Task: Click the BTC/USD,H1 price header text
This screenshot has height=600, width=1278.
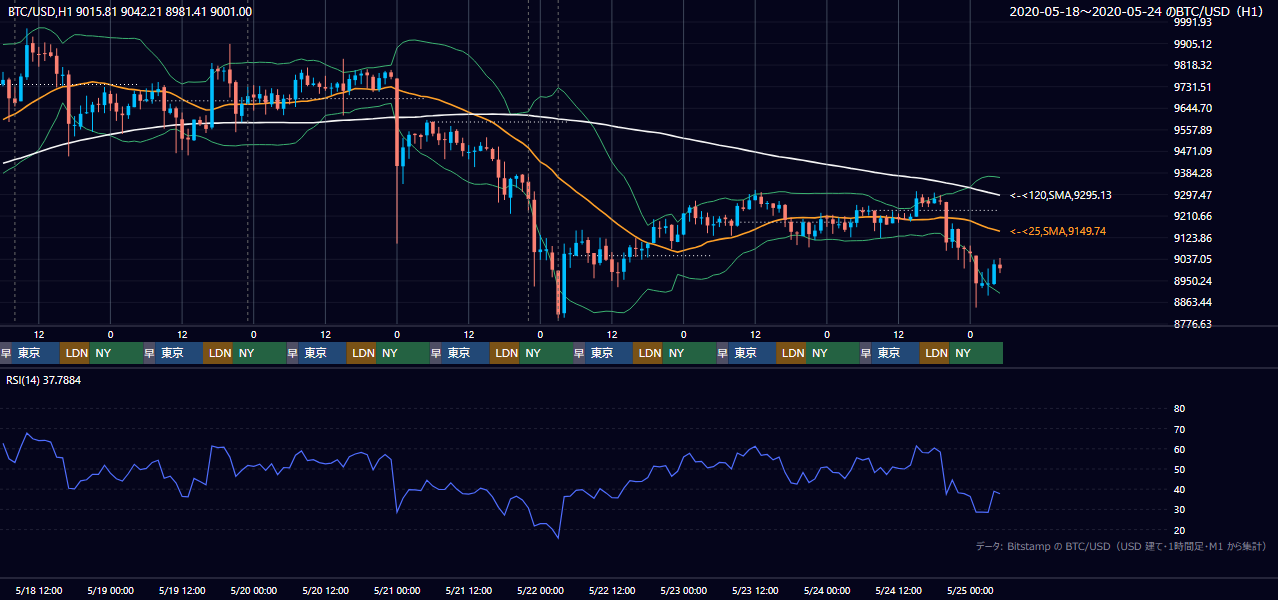Action: (130, 11)
